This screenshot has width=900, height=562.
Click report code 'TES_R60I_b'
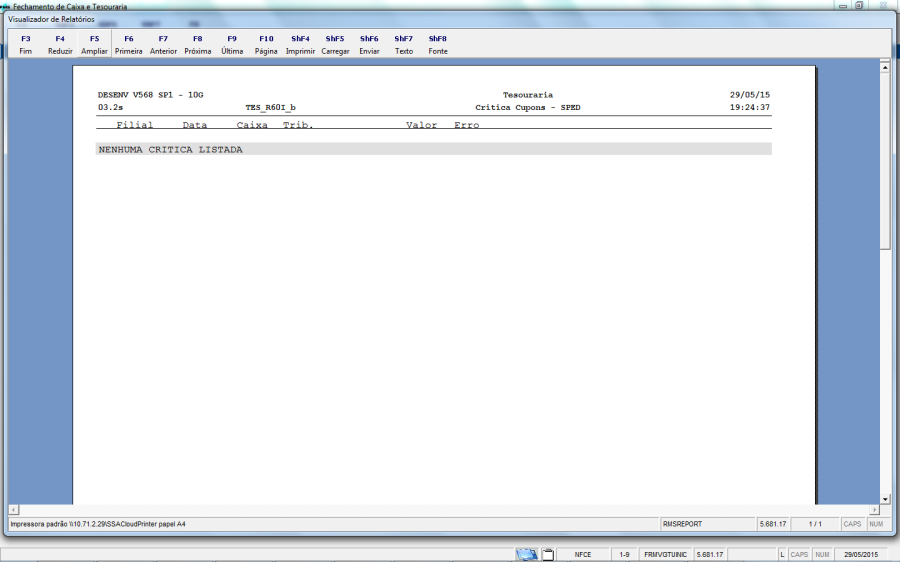[270, 107]
